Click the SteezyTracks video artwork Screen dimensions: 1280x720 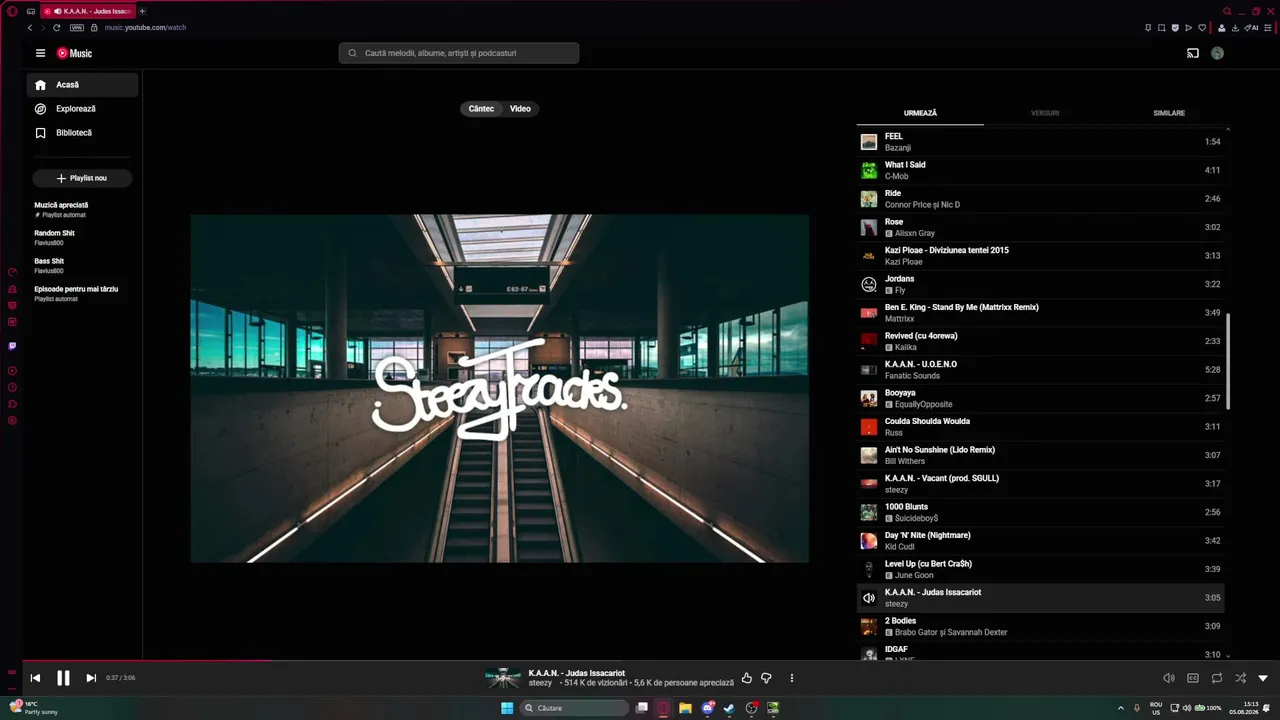tap(500, 389)
